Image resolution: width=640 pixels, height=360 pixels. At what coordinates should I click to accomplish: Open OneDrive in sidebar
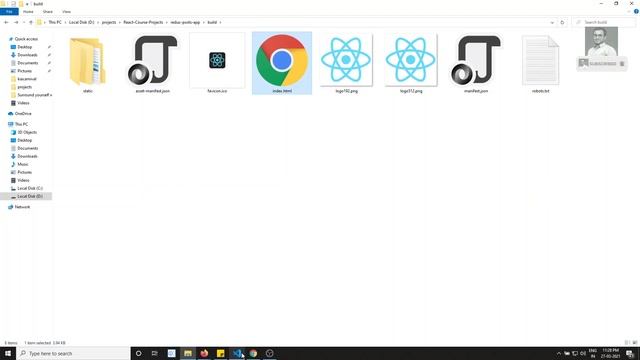pyautogui.click(x=23, y=113)
